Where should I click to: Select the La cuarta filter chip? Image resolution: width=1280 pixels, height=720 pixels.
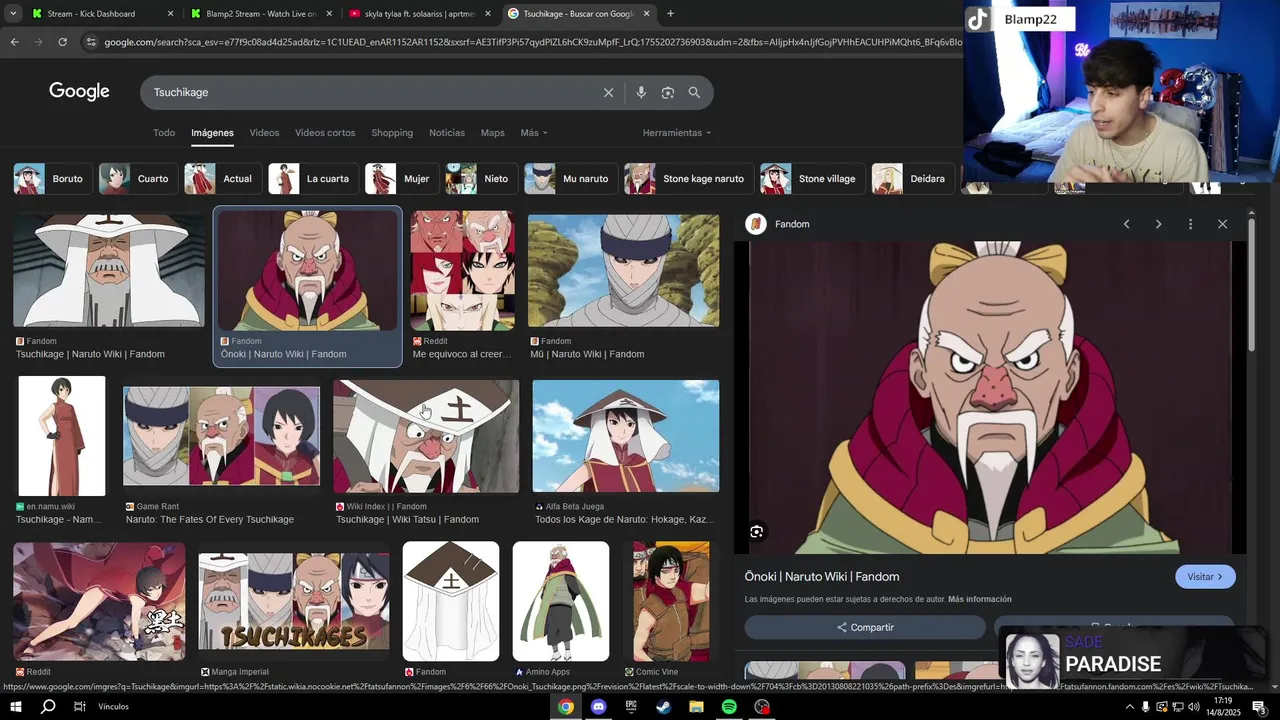tap(313, 179)
